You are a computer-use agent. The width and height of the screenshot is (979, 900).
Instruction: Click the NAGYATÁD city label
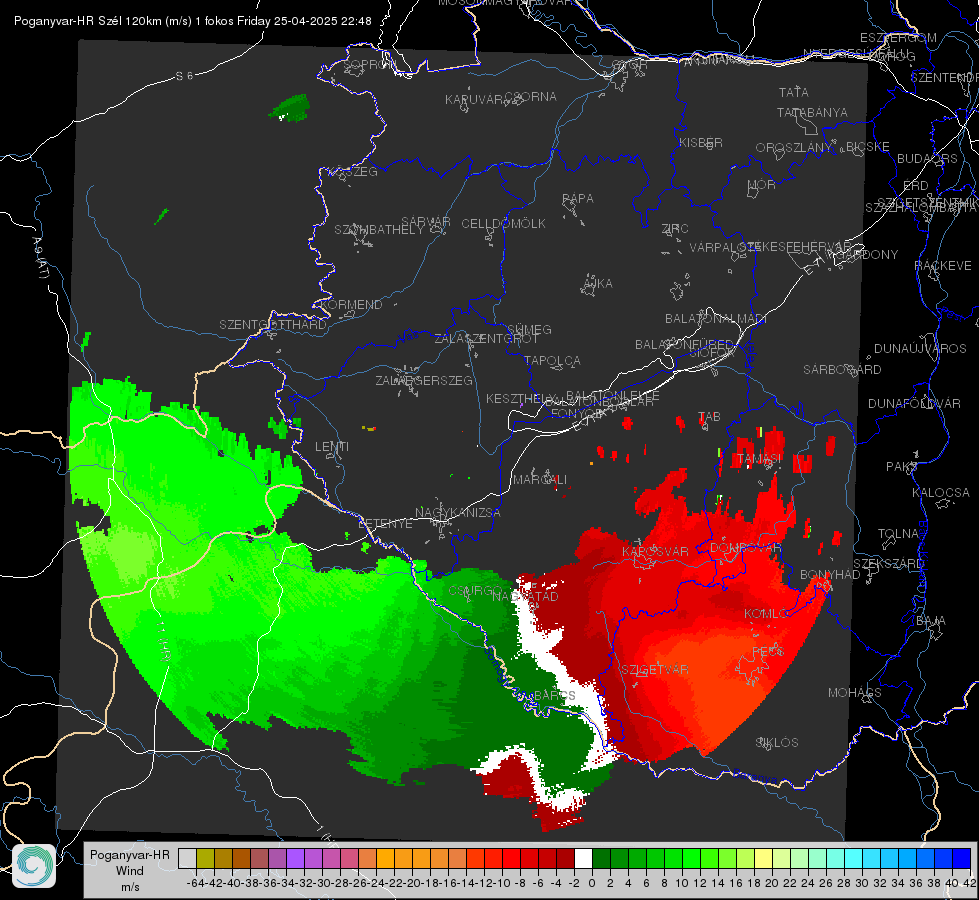pos(525,596)
